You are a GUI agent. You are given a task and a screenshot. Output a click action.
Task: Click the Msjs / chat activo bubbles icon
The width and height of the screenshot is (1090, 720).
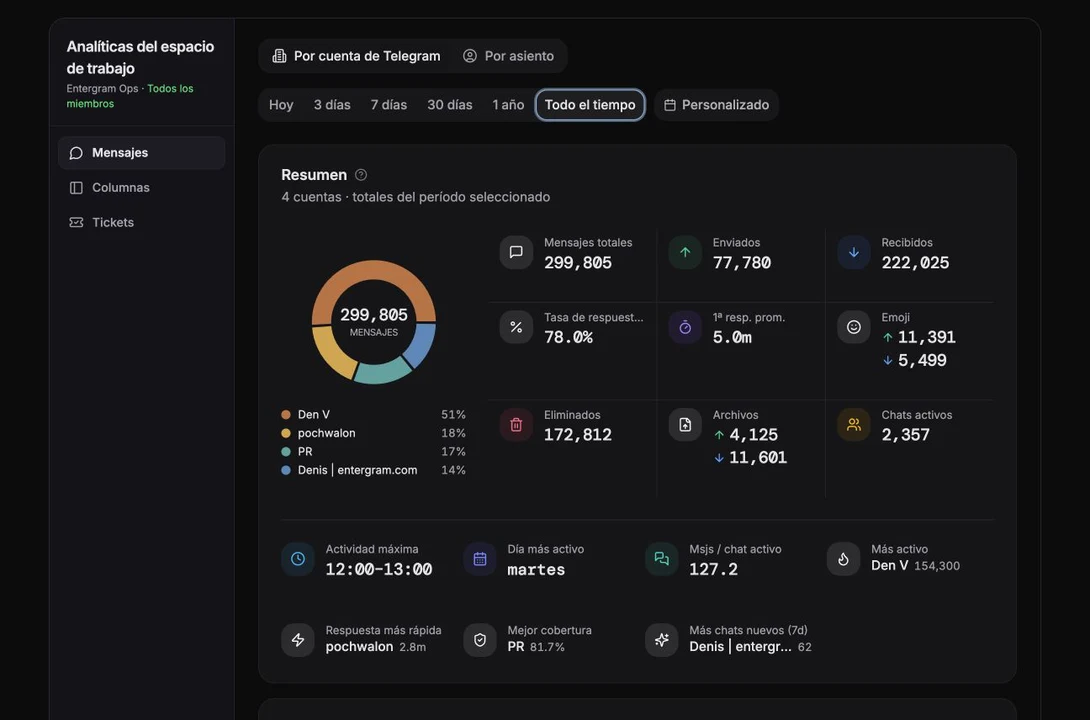click(662, 559)
